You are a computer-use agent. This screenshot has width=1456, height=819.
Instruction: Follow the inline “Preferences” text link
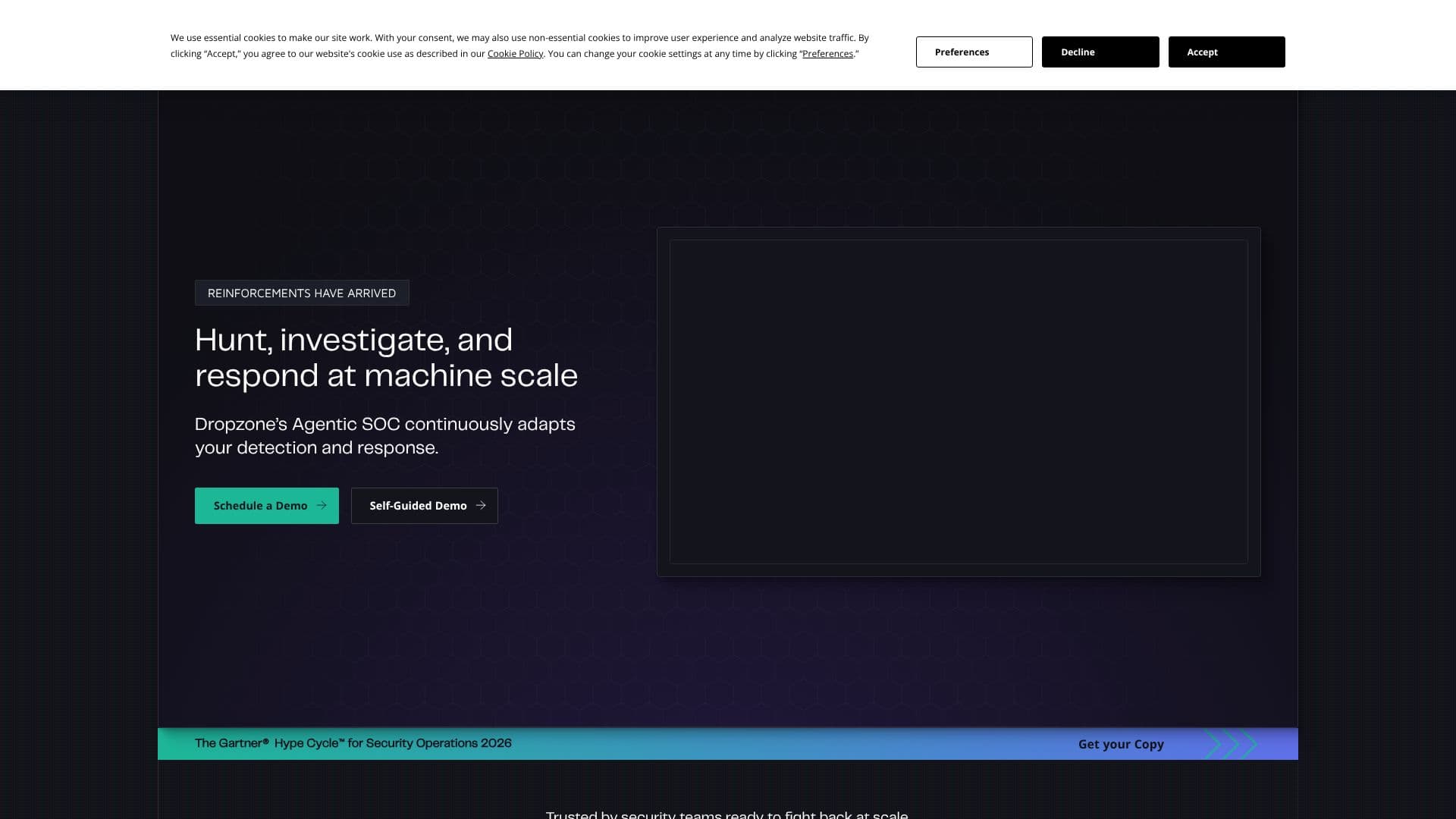(x=827, y=54)
